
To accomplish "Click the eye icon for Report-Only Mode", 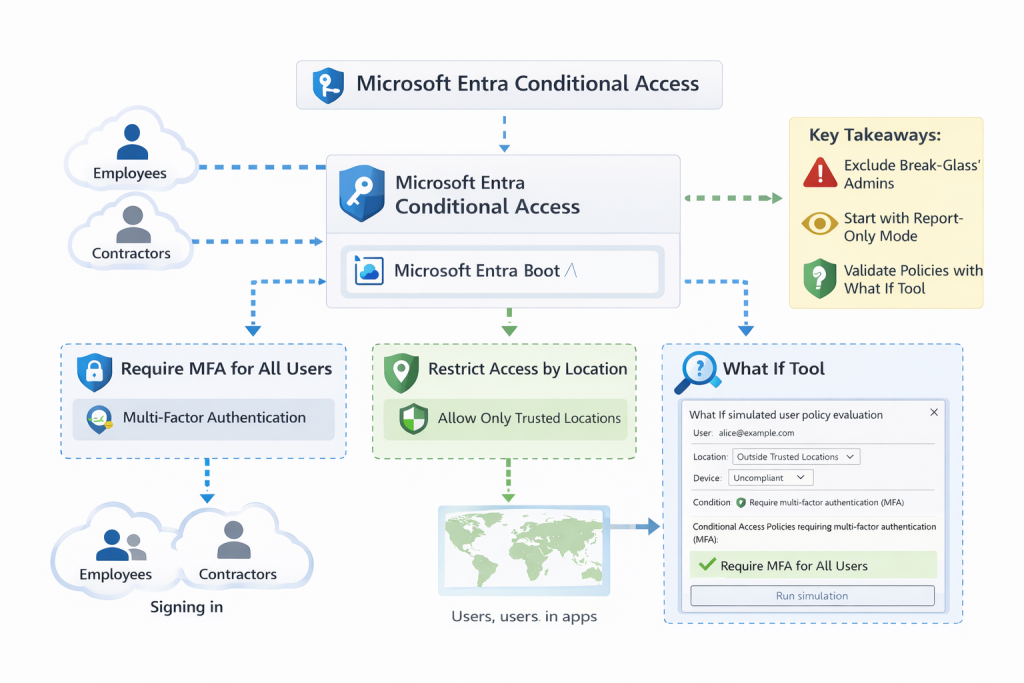I will (x=820, y=224).
